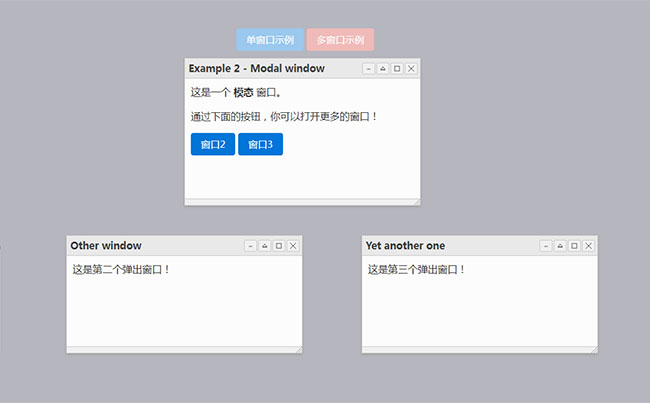Maximize the Example 2 - Modal window
The width and height of the screenshot is (650, 403).
pos(397,68)
